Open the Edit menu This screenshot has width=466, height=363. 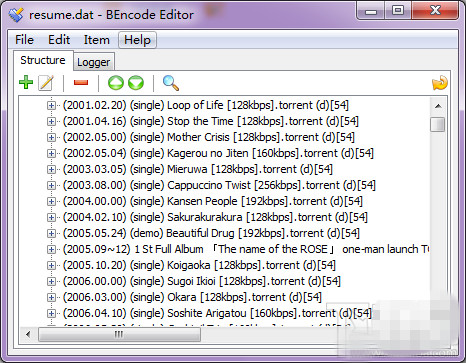pyautogui.click(x=59, y=40)
